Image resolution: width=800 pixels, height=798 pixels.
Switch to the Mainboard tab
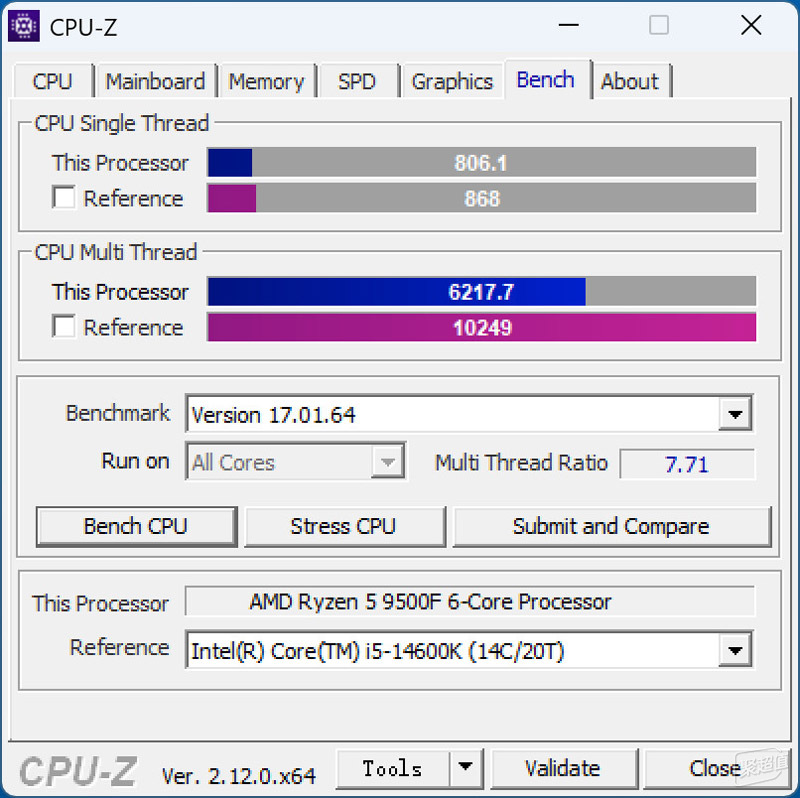pyautogui.click(x=155, y=82)
